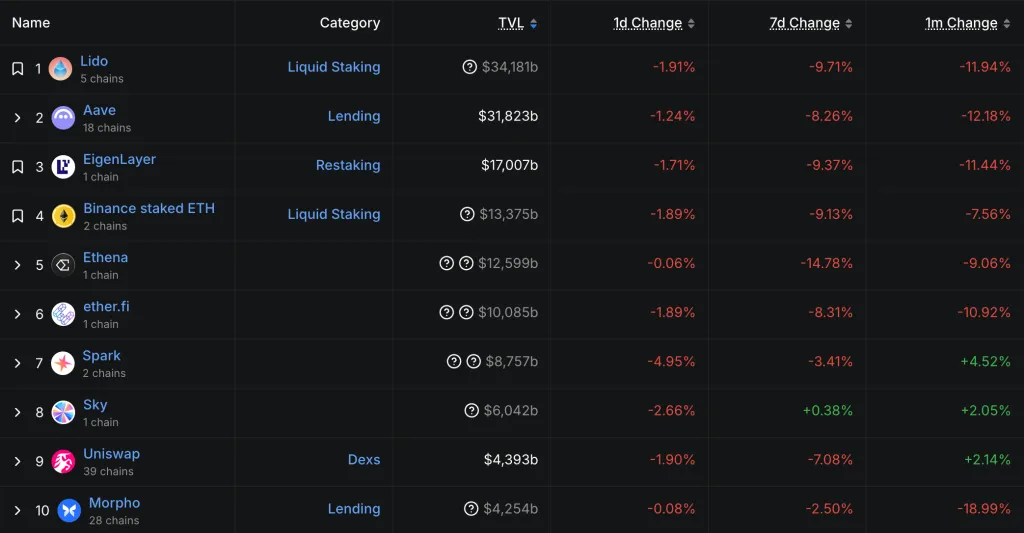This screenshot has height=533, width=1024.
Task: Open the Dexs category link
Action: point(364,460)
